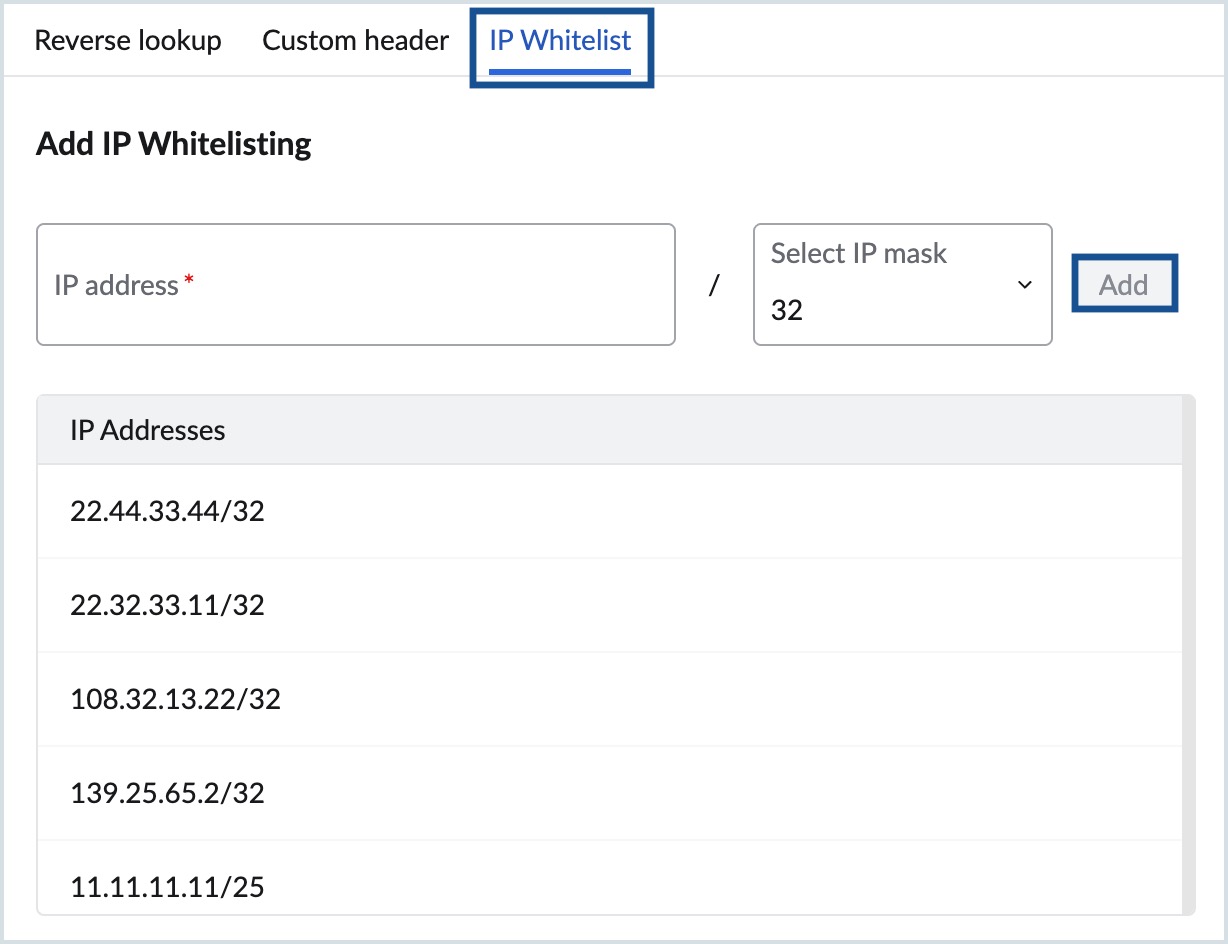Click the IP address input field
1228x944 pixels.
tap(356, 285)
